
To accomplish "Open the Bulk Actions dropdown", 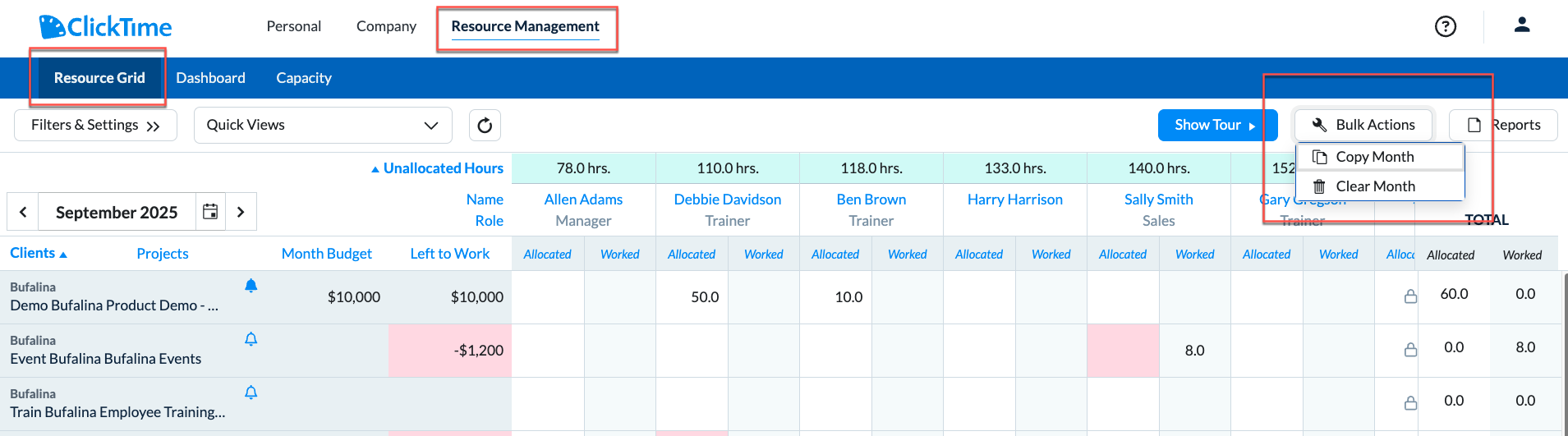I will [1363, 125].
